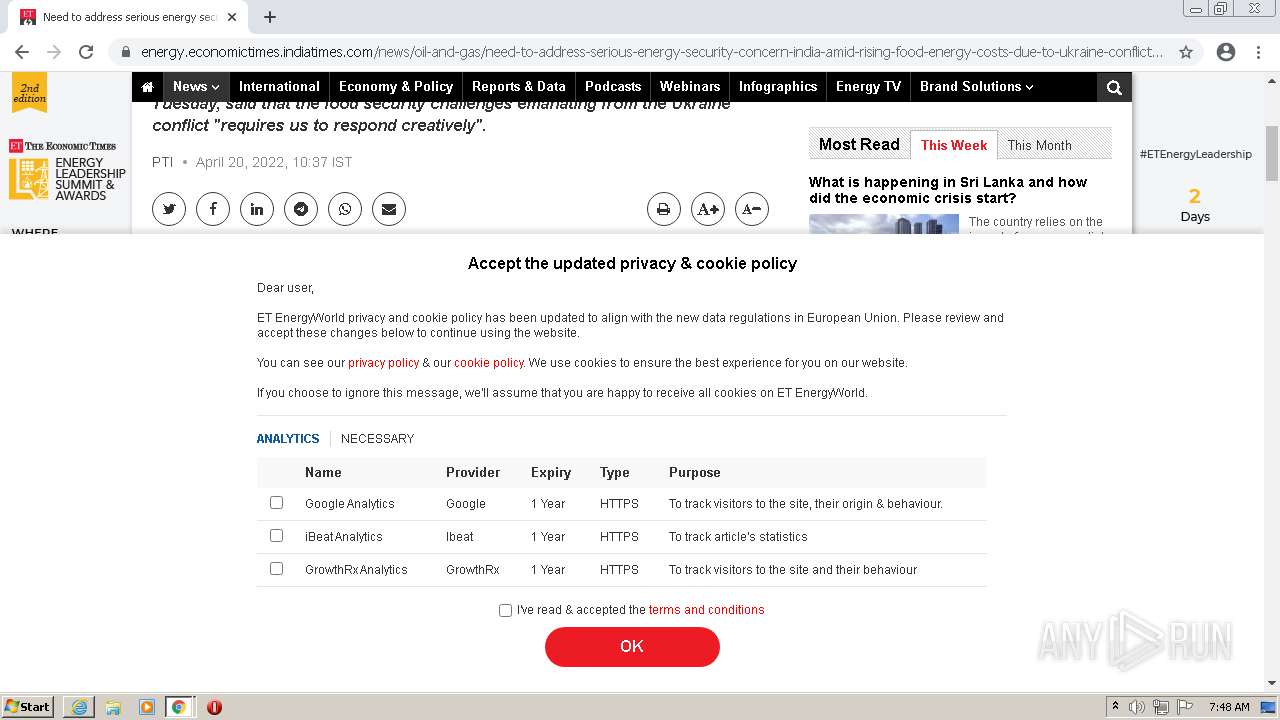Enable Google Analytics cookie checkbox
1280x720 pixels.
(x=276, y=503)
